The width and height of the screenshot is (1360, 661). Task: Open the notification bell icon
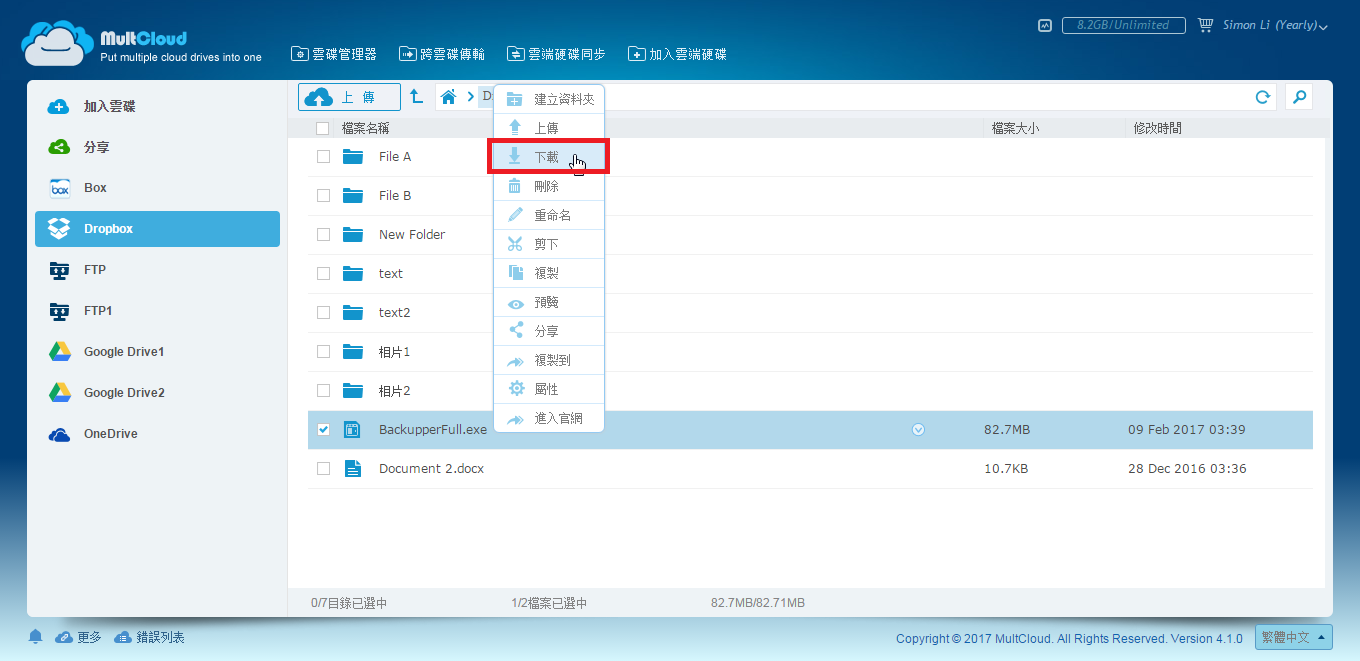pos(36,637)
